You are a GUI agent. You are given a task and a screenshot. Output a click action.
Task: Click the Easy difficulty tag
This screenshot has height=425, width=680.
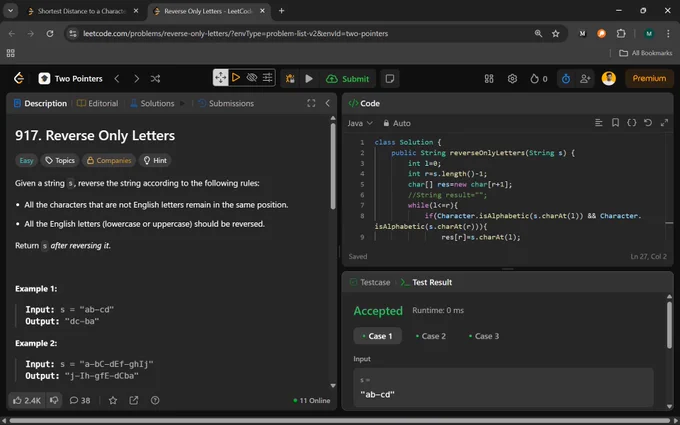[26, 160]
